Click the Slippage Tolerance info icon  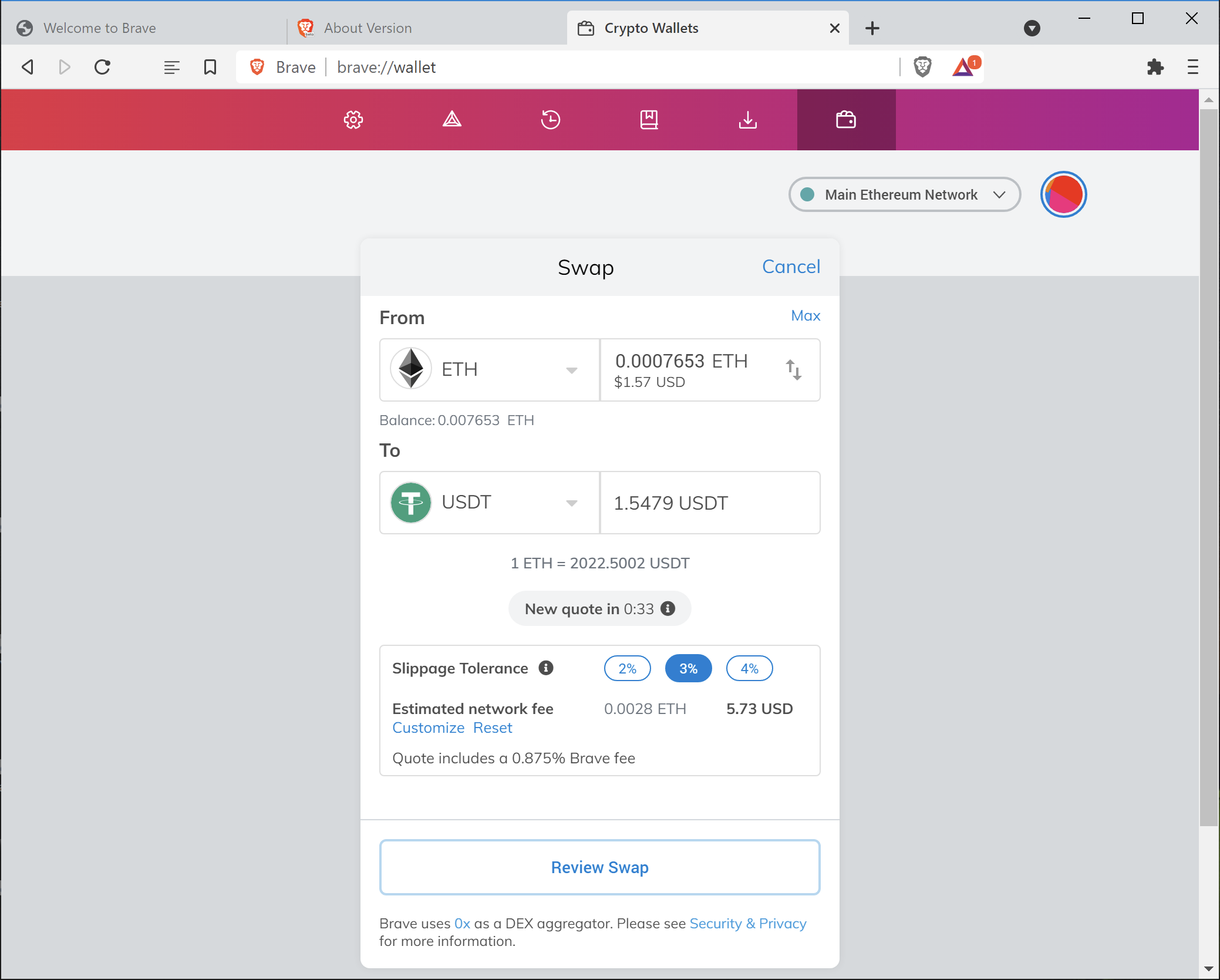pyautogui.click(x=546, y=668)
